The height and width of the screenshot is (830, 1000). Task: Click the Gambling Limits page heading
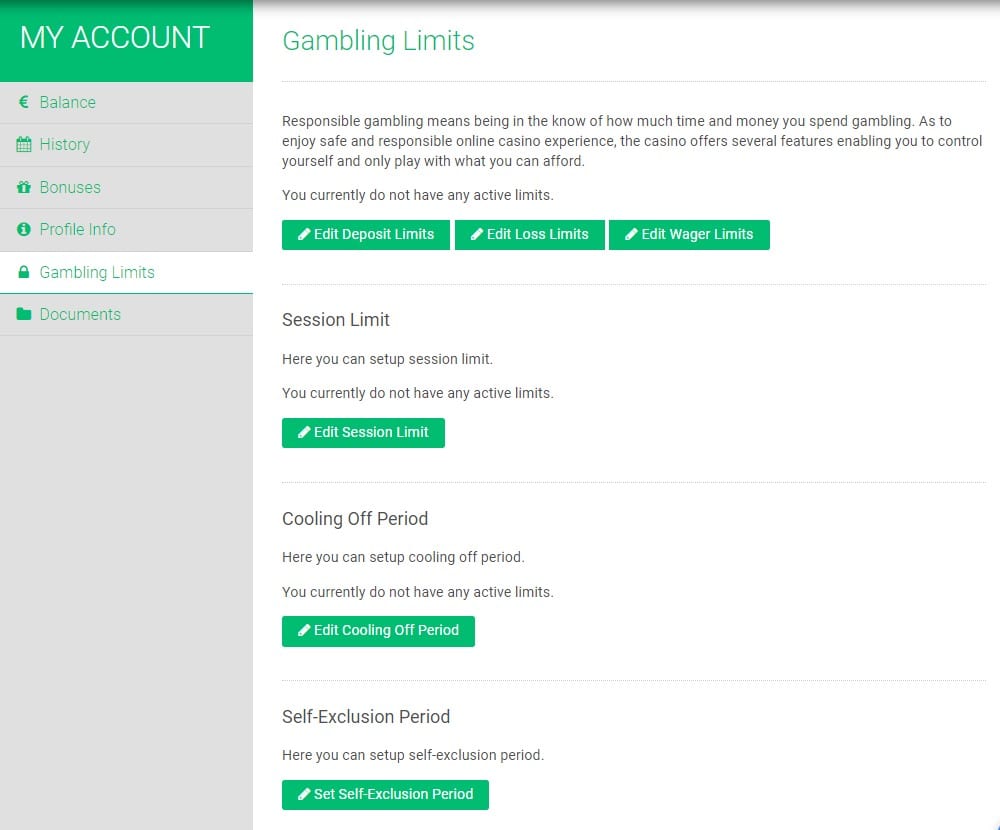point(378,41)
